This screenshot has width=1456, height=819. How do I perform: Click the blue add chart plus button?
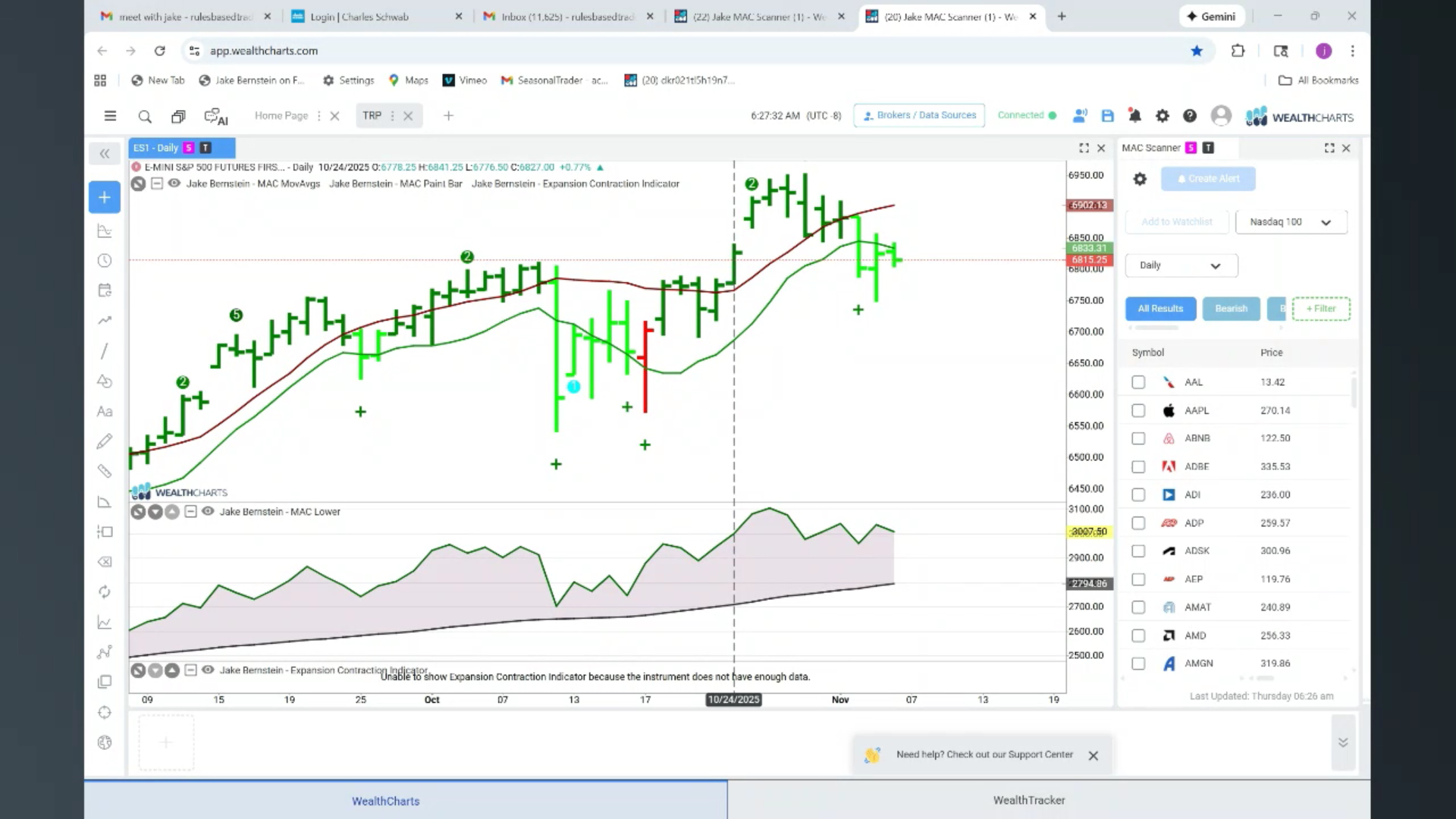click(x=105, y=197)
